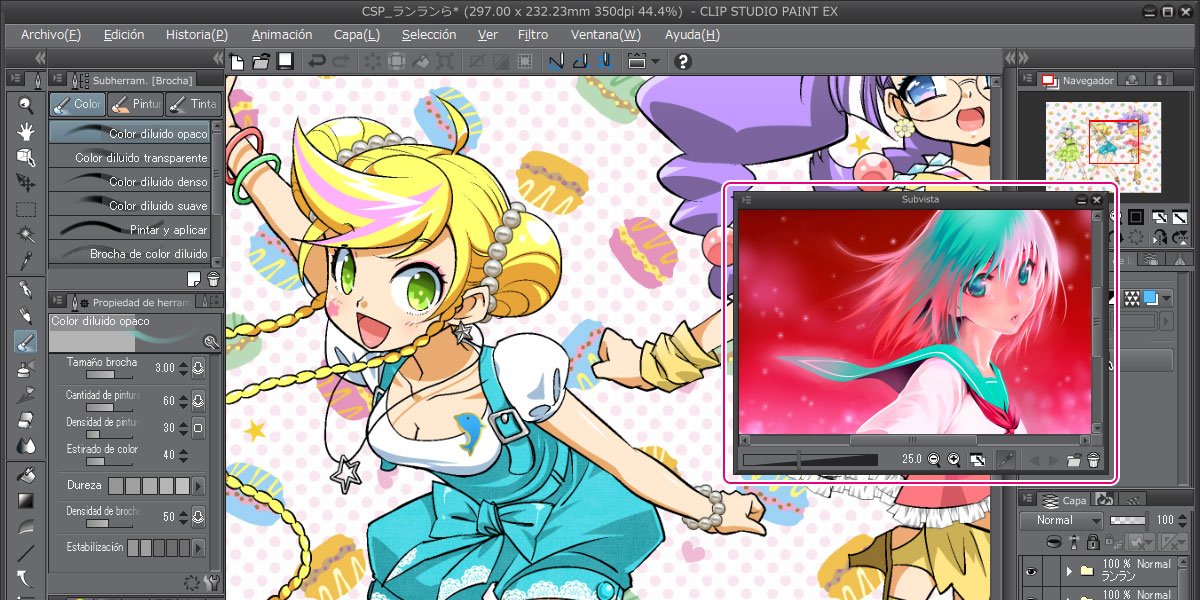The width and height of the screenshot is (1200, 600).
Task: Select the Tinta sub tool group
Action: pos(192,104)
